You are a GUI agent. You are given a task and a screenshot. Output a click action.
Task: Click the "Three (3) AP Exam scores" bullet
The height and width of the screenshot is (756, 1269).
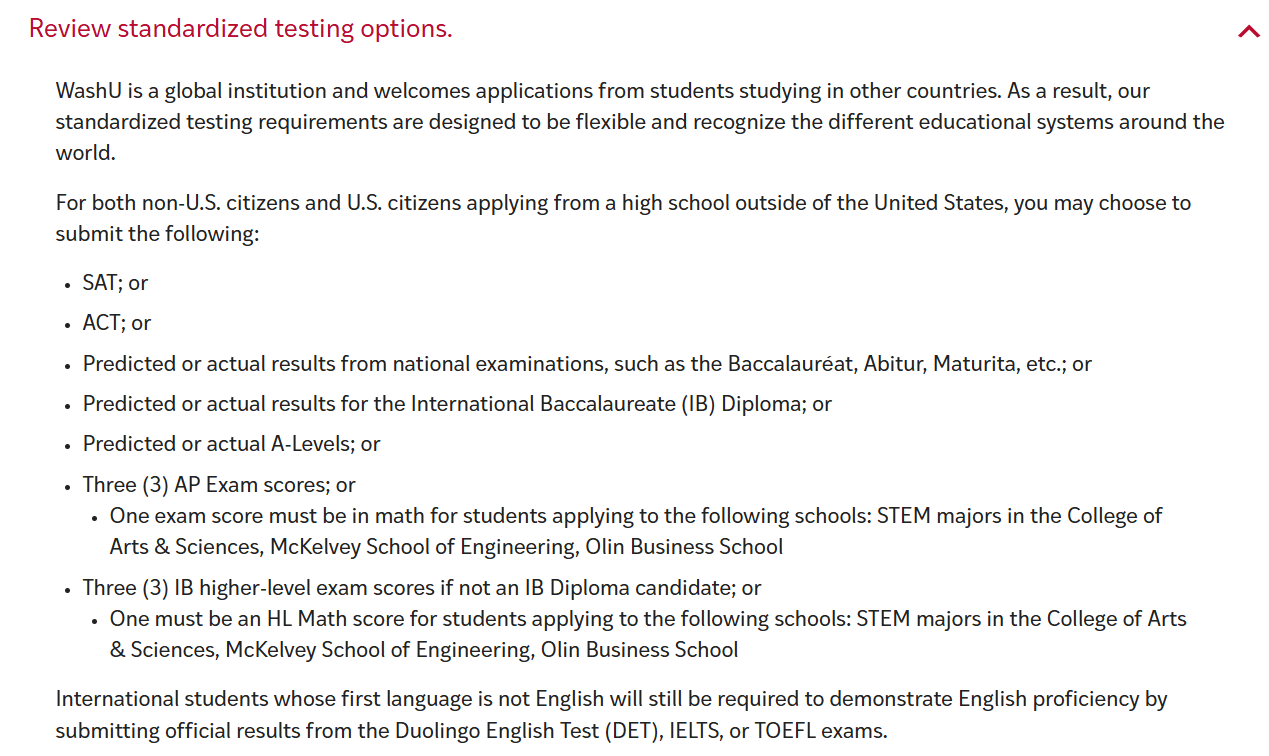coord(219,485)
